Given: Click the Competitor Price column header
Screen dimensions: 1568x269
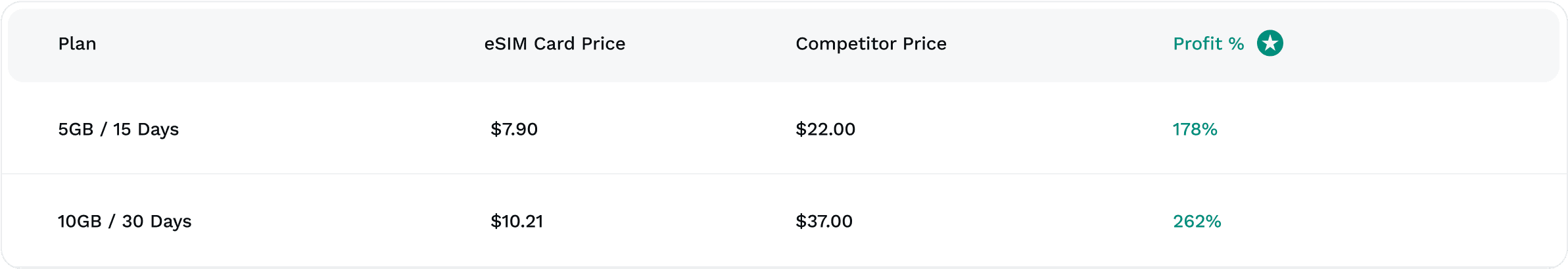Looking at the screenshot, I should pyautogui.click(x=870, y=43).
